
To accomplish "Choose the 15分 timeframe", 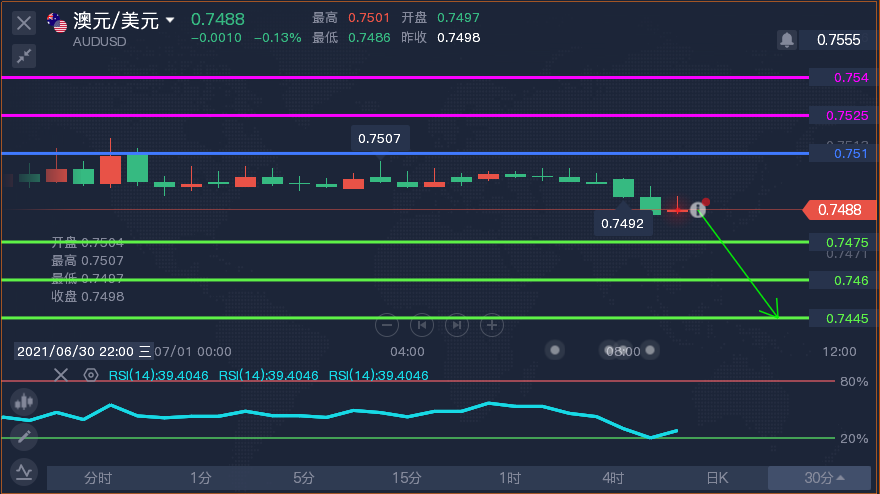I will click(x=407, y=478).
